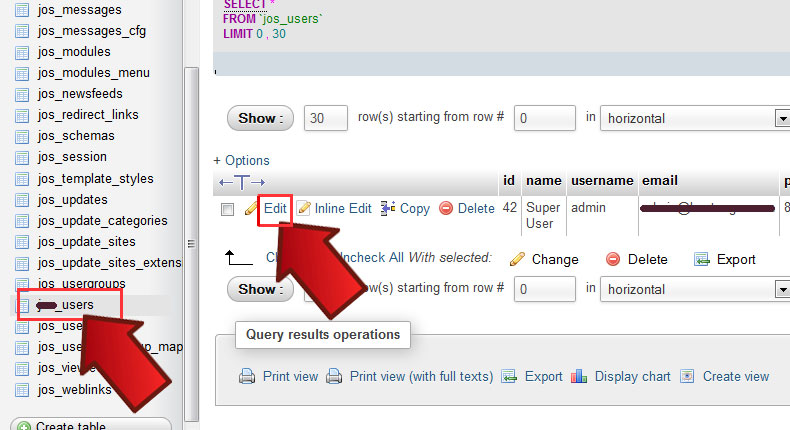Select the jos_session table in the sidebar
790x430 pixels.
coord(72,157)
